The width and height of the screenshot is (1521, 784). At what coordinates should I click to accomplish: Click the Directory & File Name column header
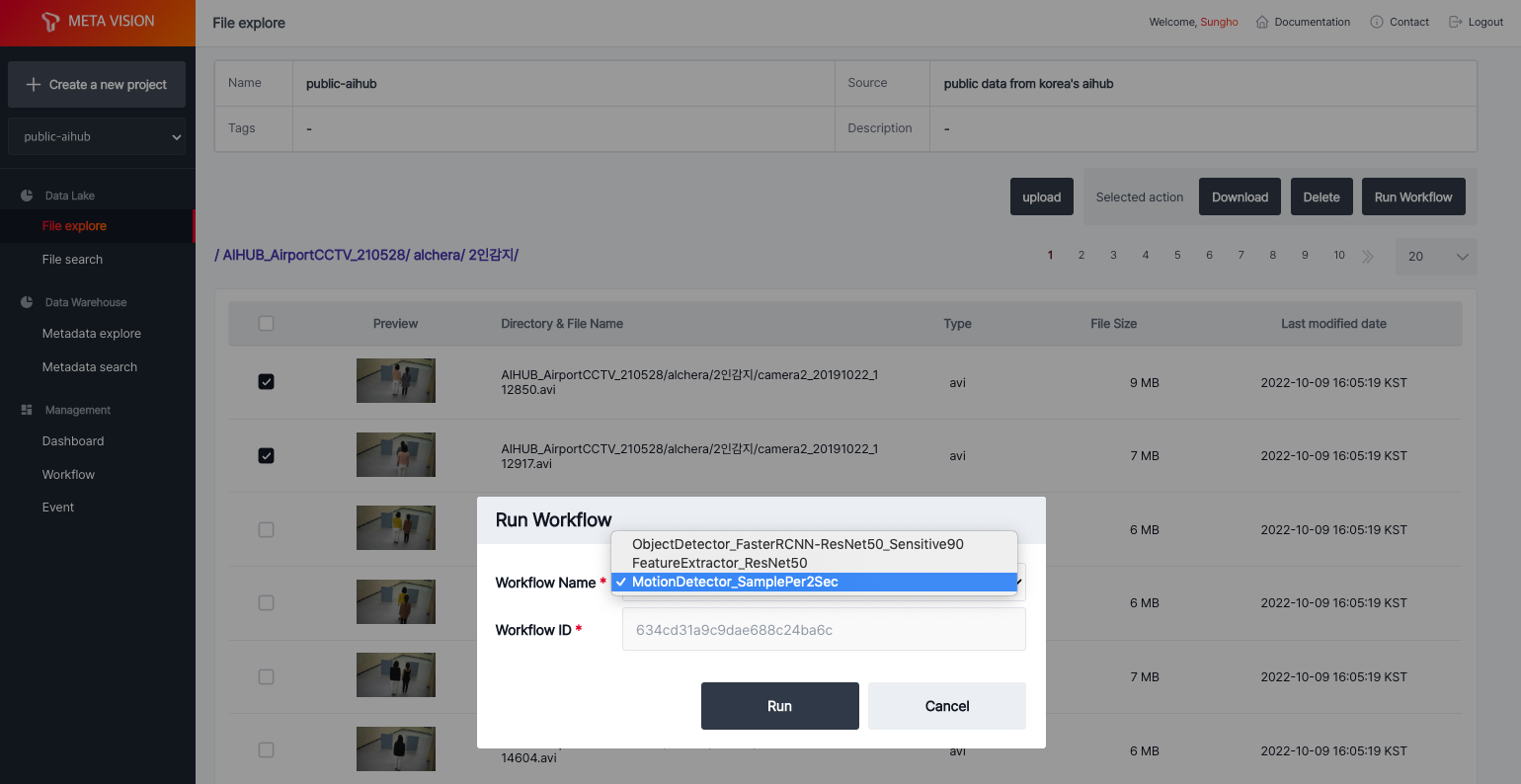[562, 324]
